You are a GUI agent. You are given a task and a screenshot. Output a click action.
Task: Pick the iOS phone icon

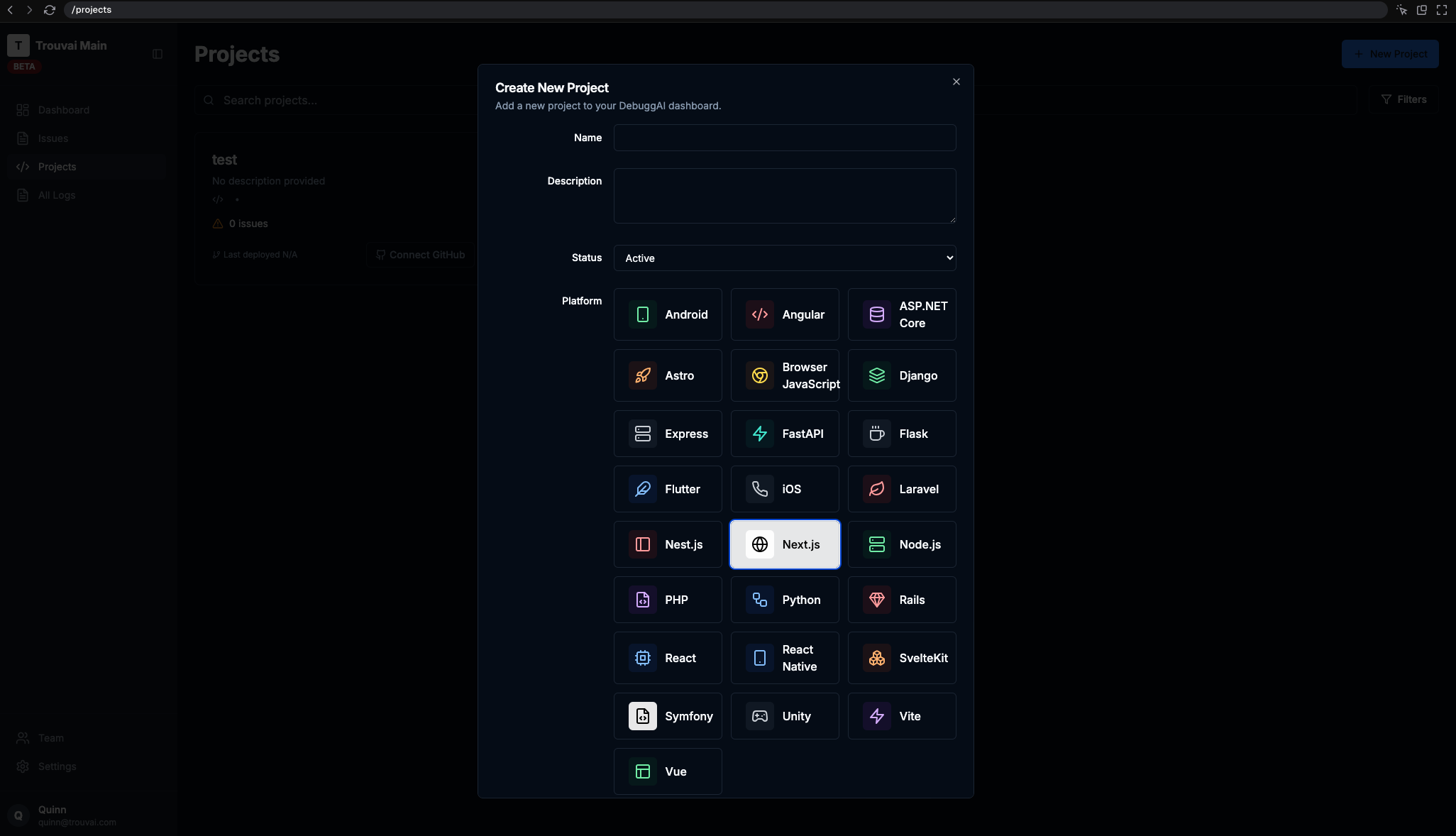pos(759,489)
